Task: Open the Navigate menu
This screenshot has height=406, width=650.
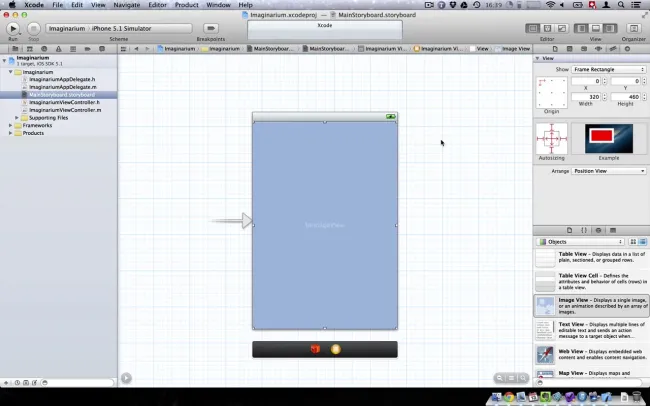Action: point(126,5)
